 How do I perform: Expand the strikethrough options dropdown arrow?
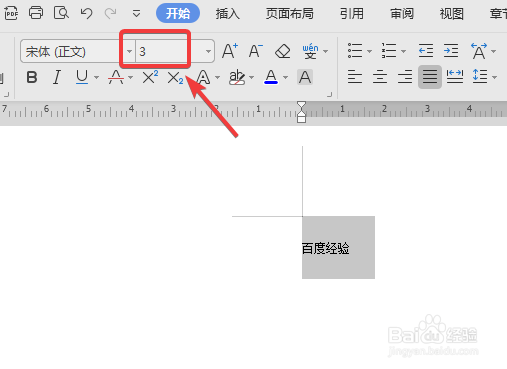click(130, 78)
